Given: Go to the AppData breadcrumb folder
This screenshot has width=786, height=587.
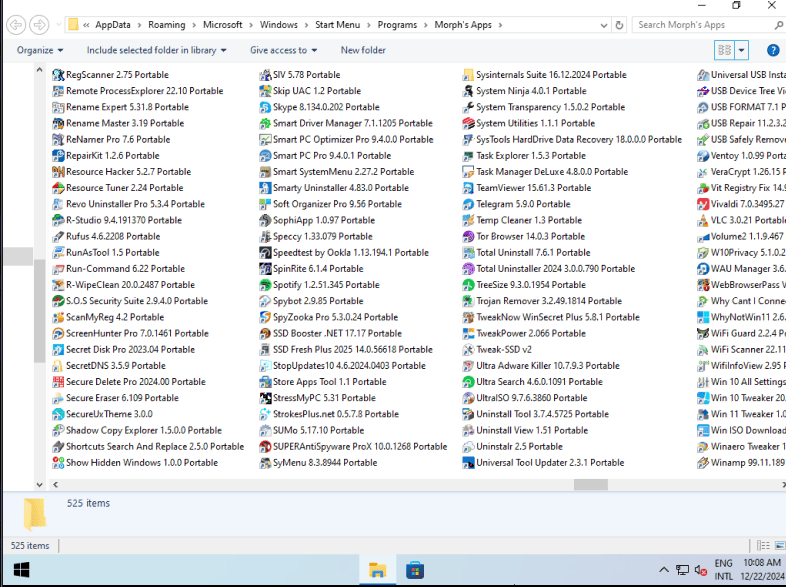Looking at the screenshot, I should pyautogui.click(x=113, y=25).
